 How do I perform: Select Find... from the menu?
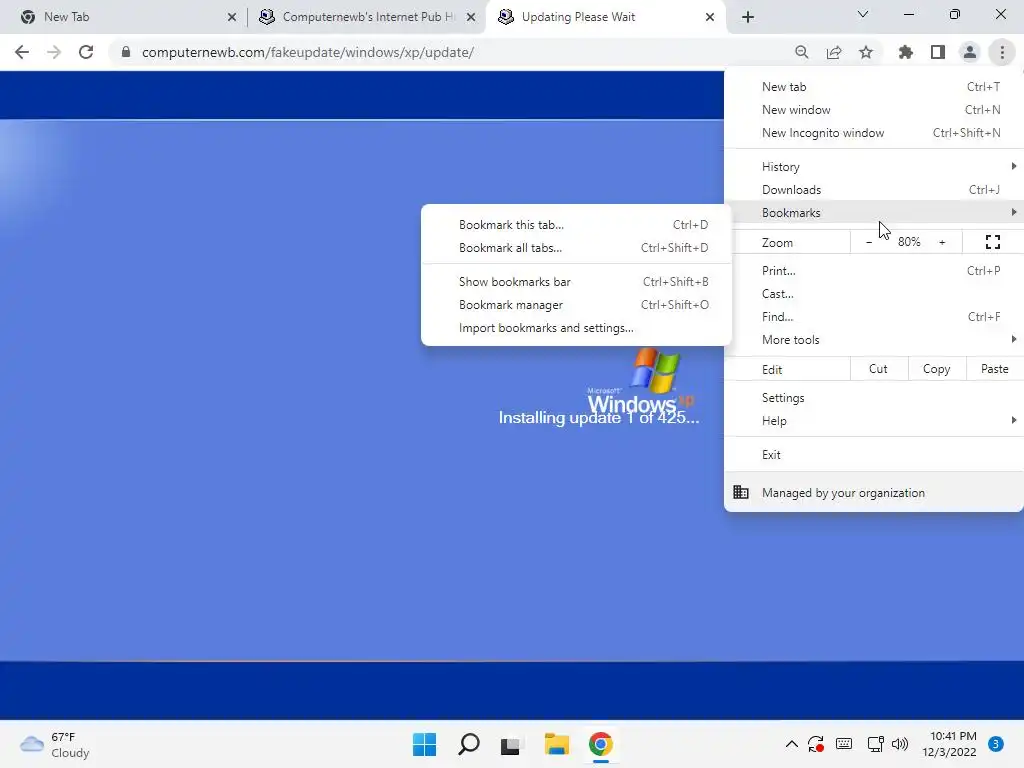tap(874, 316)
